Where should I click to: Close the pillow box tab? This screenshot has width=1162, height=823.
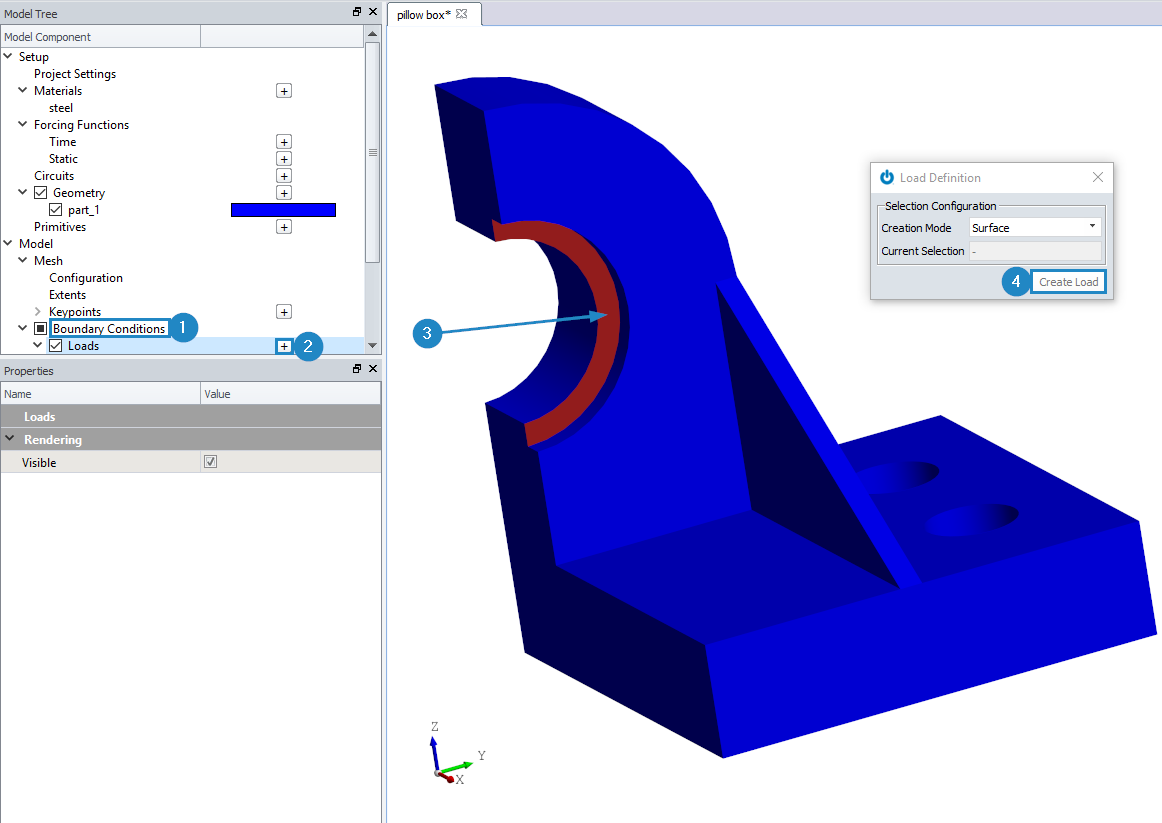coord(462,14)
